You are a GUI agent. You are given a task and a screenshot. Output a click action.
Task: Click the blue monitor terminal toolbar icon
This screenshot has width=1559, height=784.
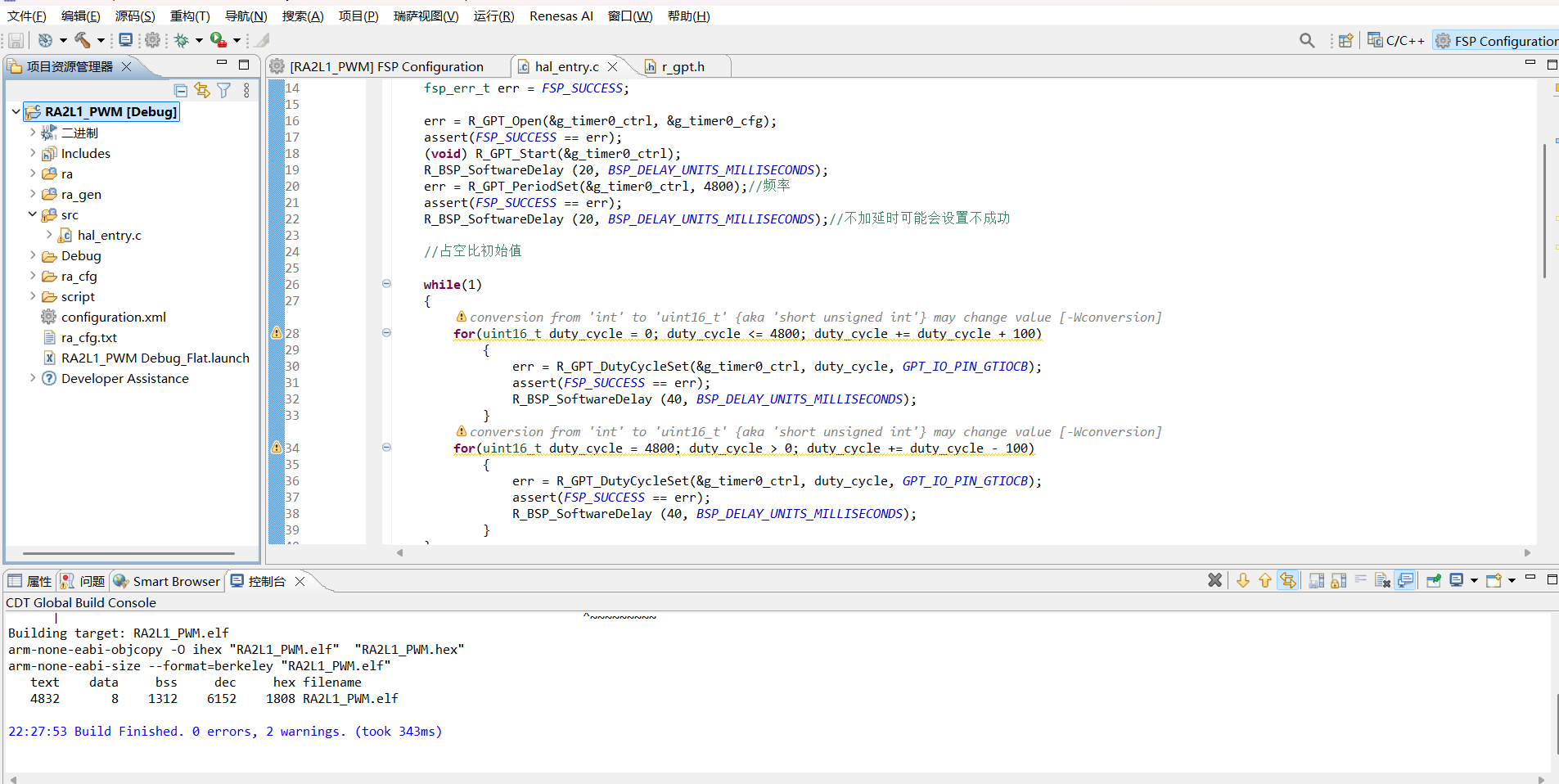click(x=125, y=39)
